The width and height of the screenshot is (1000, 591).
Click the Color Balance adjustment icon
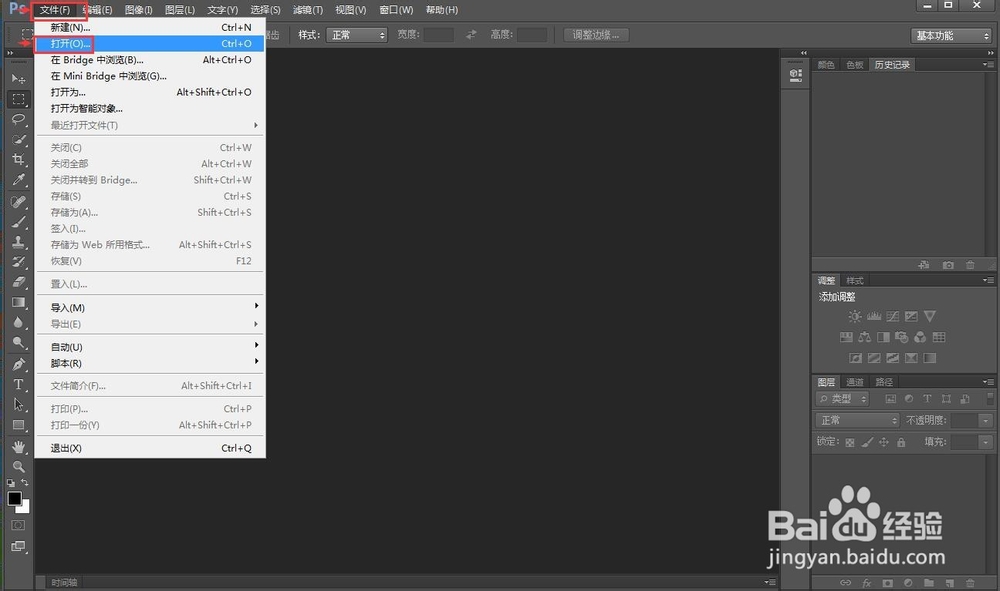tap(865, 337)
